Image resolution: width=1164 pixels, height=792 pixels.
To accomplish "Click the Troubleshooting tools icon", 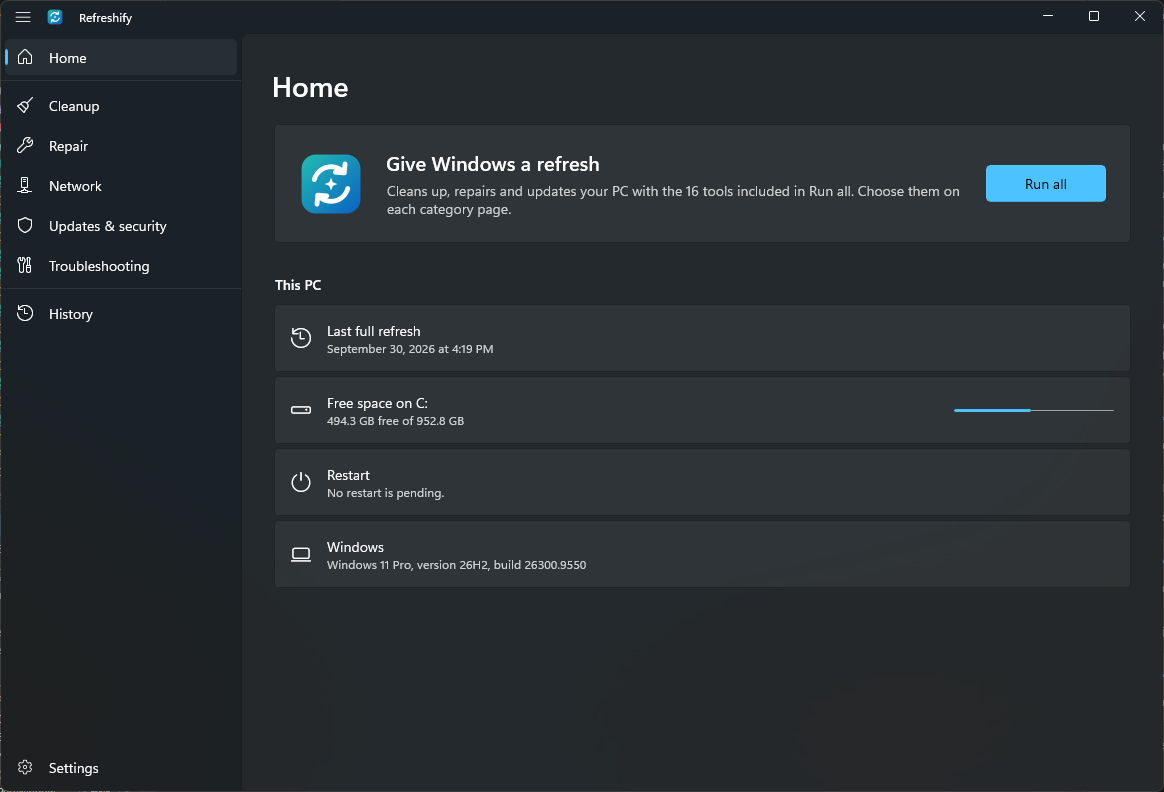I will pos(25,266).
